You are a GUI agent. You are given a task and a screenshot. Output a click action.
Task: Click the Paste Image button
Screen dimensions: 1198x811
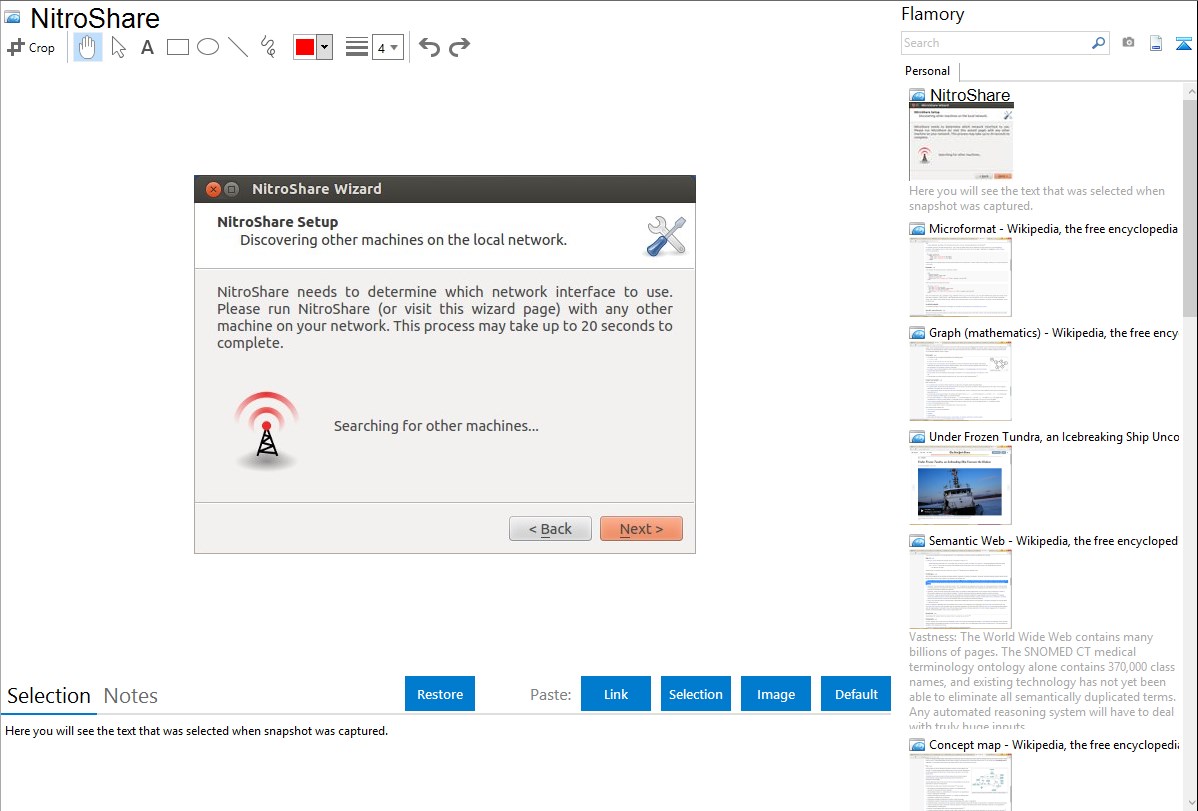point(775,694)
